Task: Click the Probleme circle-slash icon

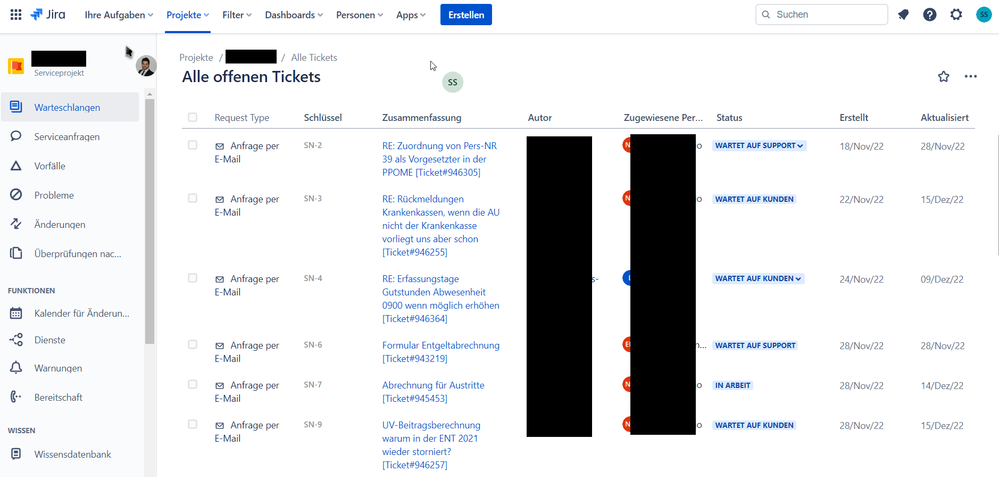Action: pos(16,195)
